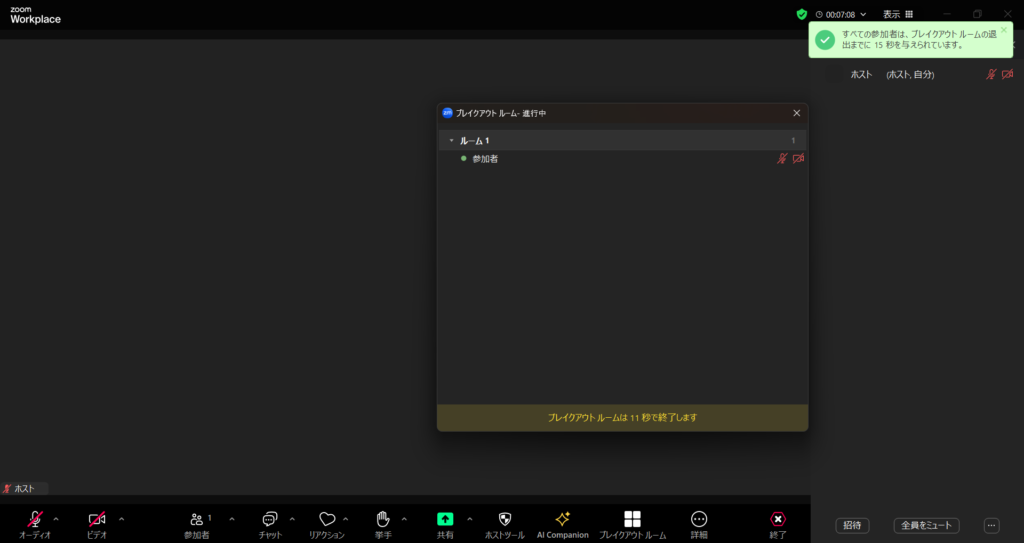Toggle the 参加者 participants panel
The height and width of the screenshot is (543, 1024).
(x=196, y=519)
